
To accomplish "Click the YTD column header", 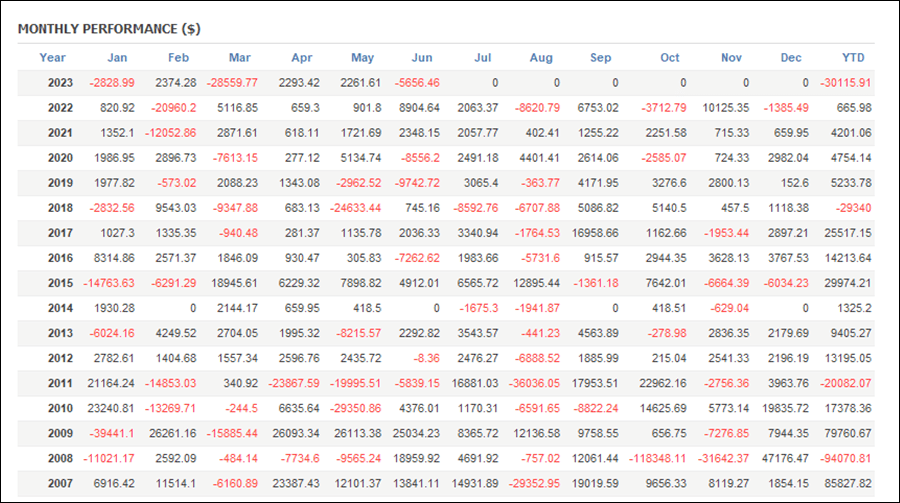I will pyautogui.click(x=853, y=57).
